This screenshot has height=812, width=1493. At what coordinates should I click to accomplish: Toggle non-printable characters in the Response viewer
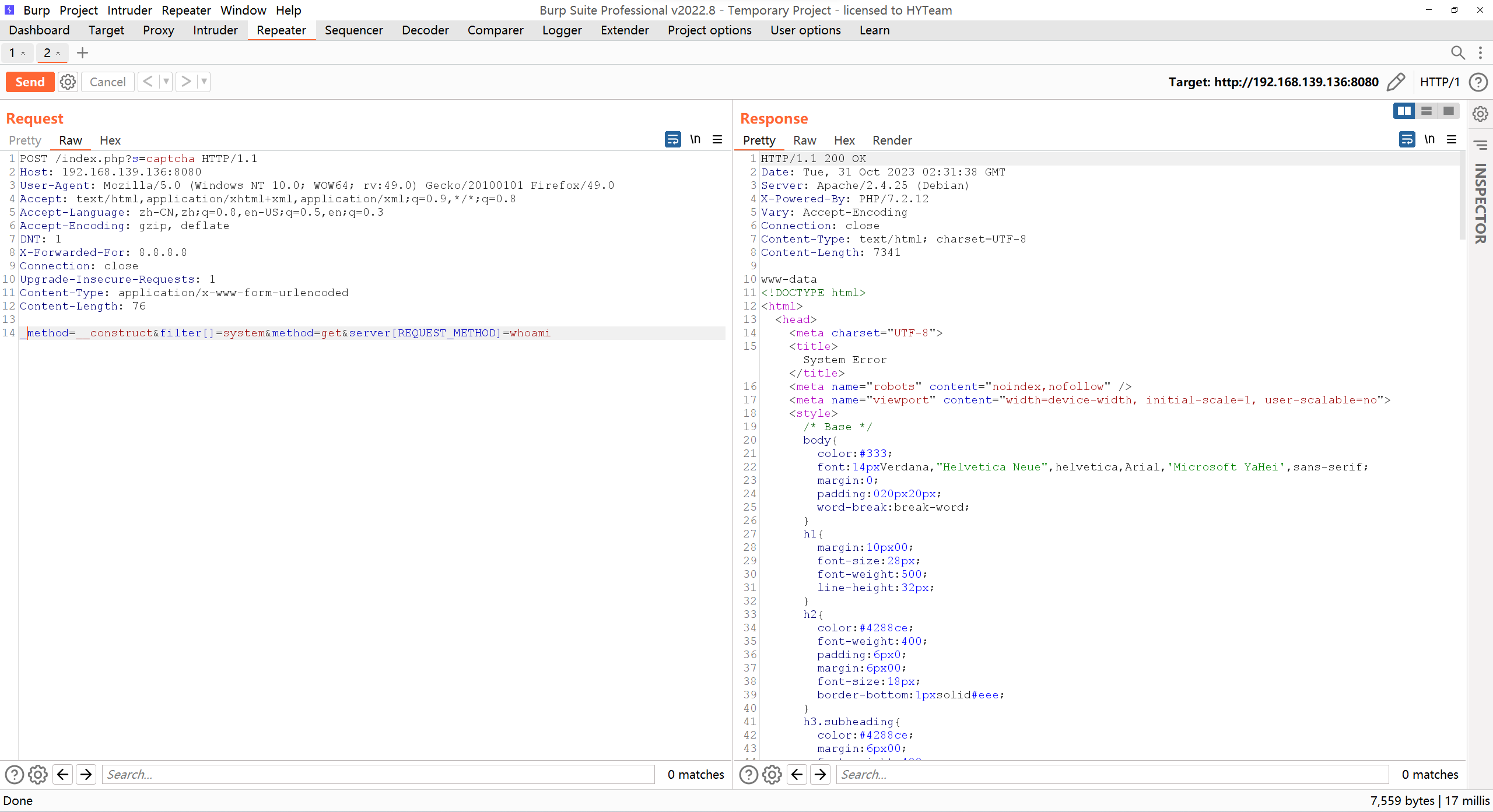[1429, 139]
